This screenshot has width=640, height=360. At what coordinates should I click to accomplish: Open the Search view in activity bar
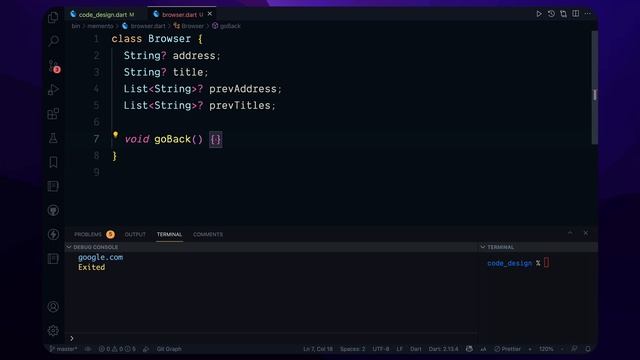click(53, 41)
